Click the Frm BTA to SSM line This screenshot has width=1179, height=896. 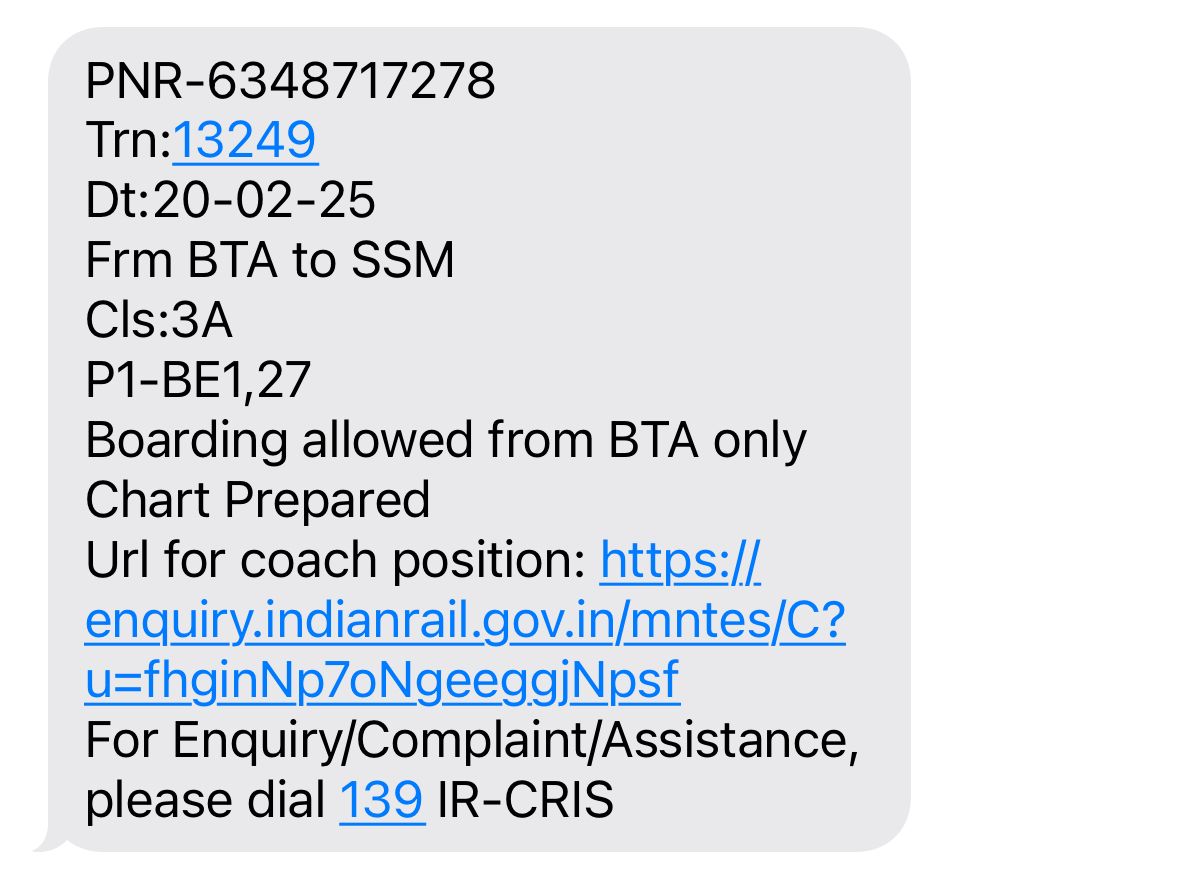(x=270, y=260)
